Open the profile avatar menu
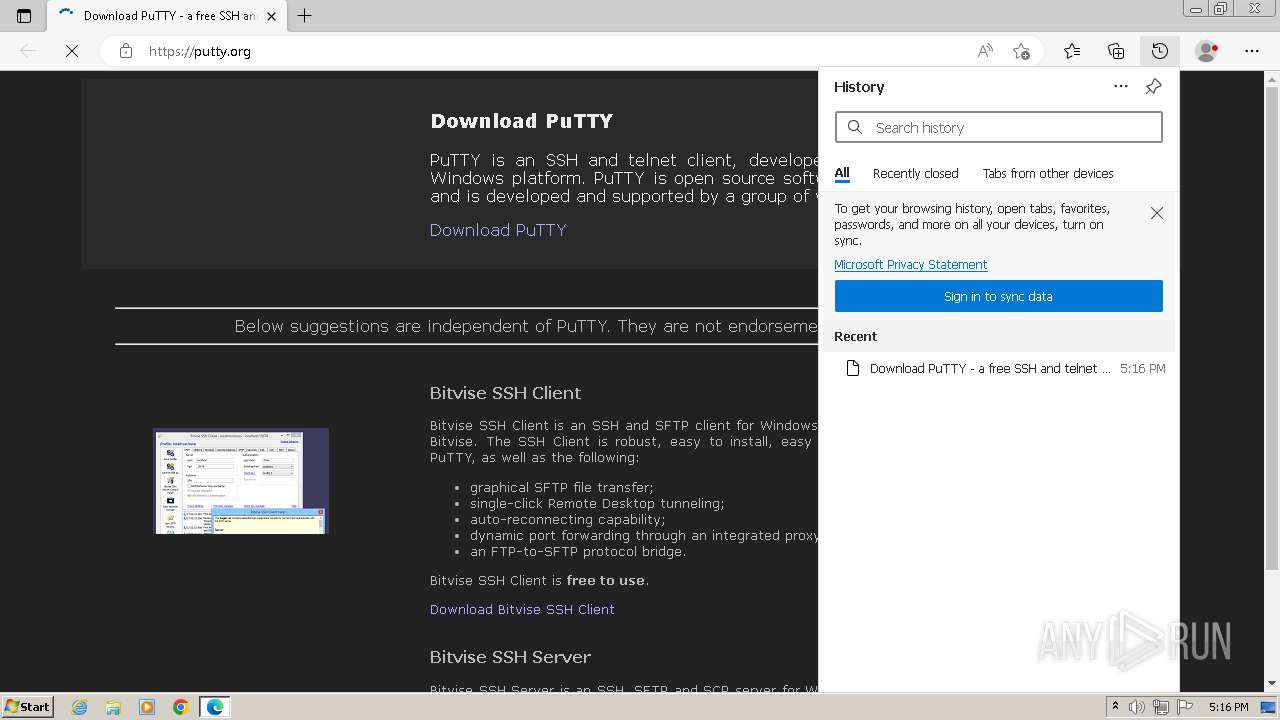This screenshot has height=720, width=1280. pyautogui.click(x=1207, y=51)
